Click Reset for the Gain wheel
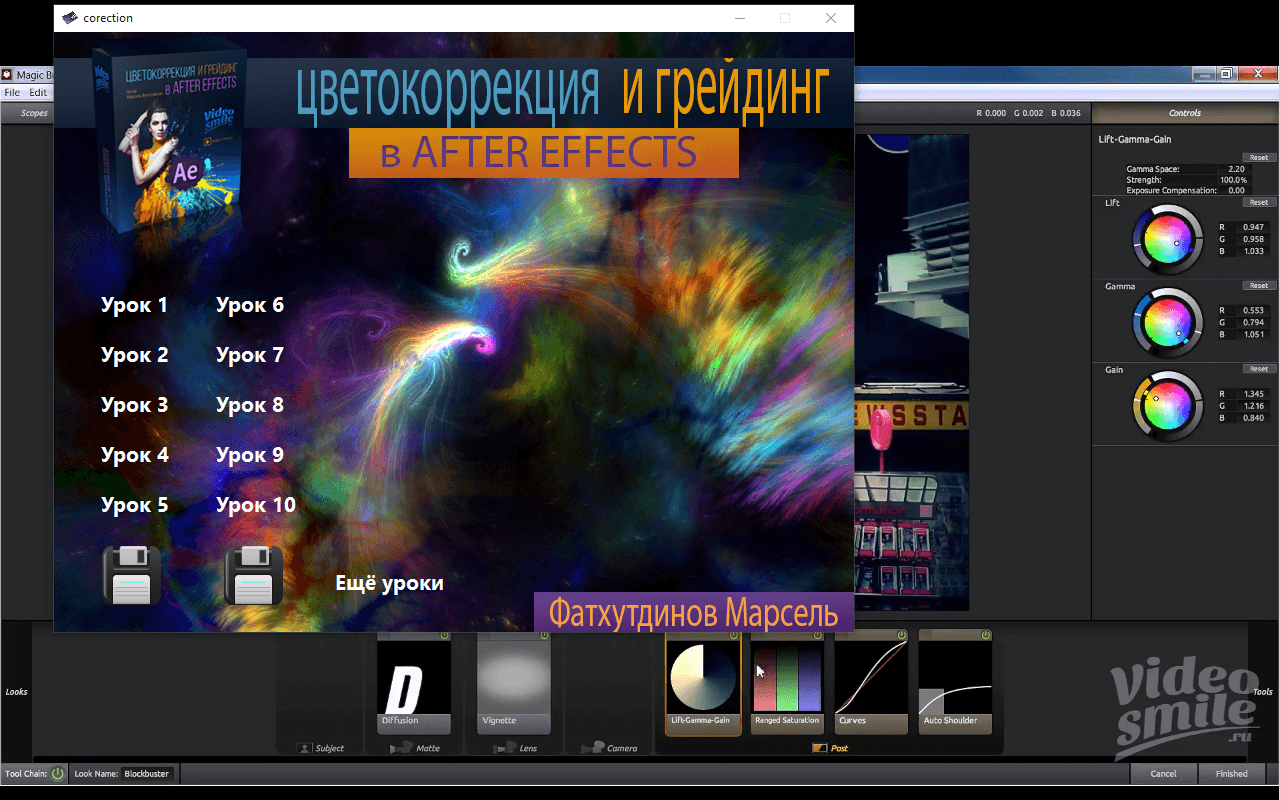 (x=1259, y=368)
